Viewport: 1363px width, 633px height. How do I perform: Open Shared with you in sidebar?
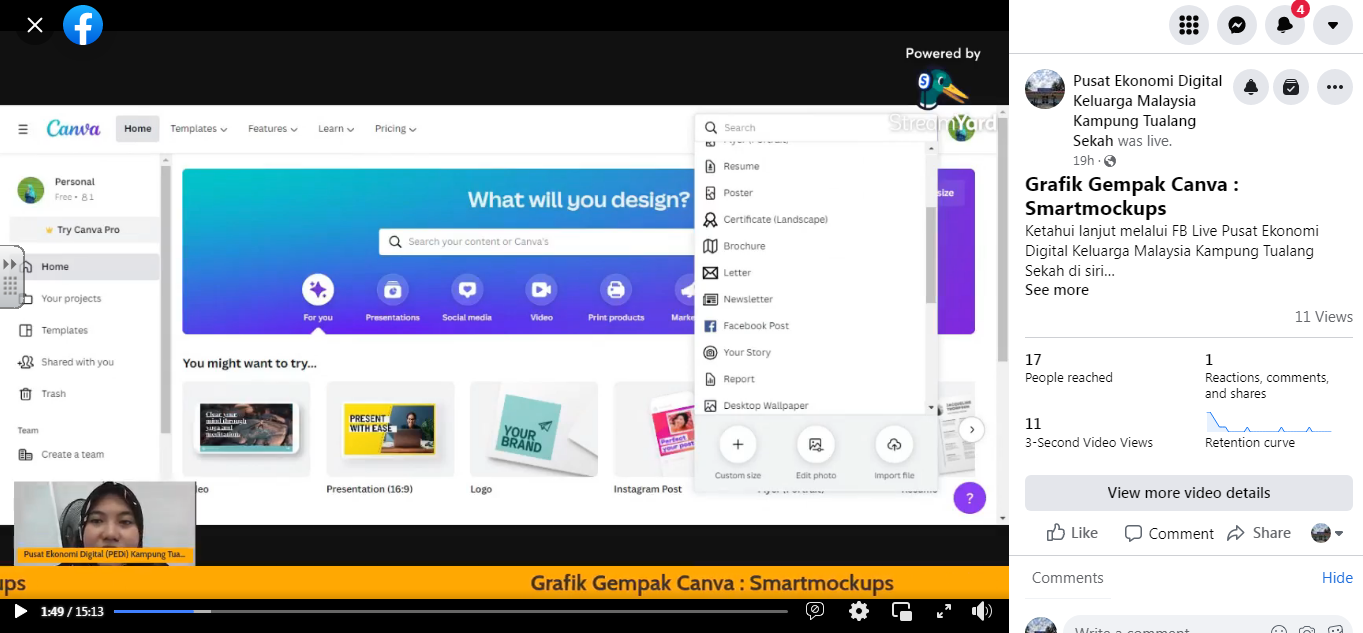pyautogui.click(x=77, y=362)
